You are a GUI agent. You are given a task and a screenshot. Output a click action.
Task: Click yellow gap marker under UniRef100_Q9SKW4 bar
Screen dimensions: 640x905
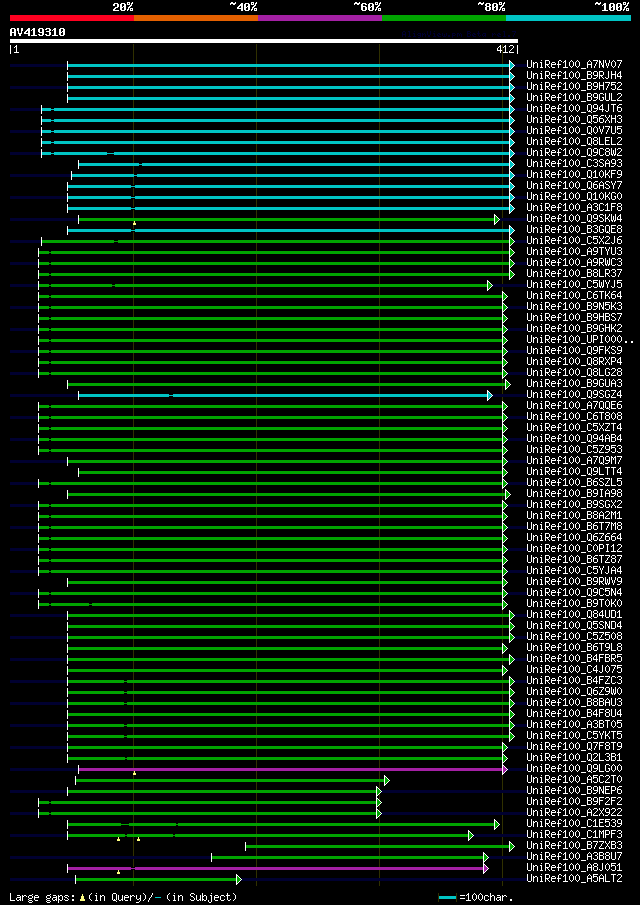134,223
